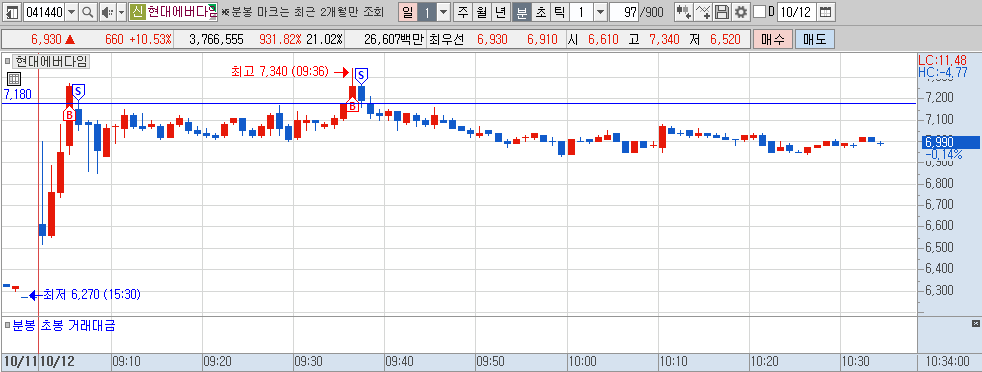
Task: Expand the stock code 041440 dropdown
Action: (x=71, y=11)
